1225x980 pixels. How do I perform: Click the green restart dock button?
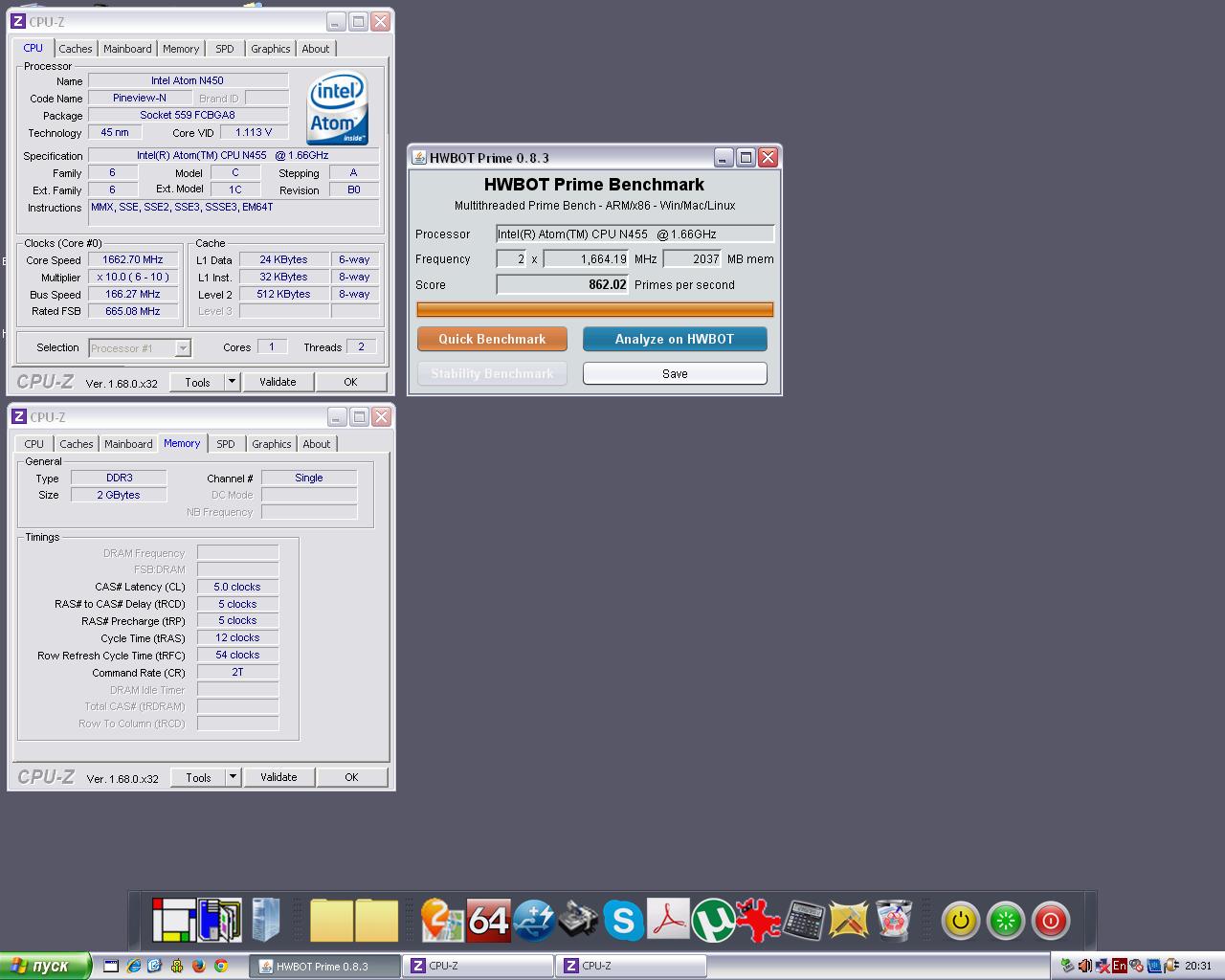coord(1006,921)
